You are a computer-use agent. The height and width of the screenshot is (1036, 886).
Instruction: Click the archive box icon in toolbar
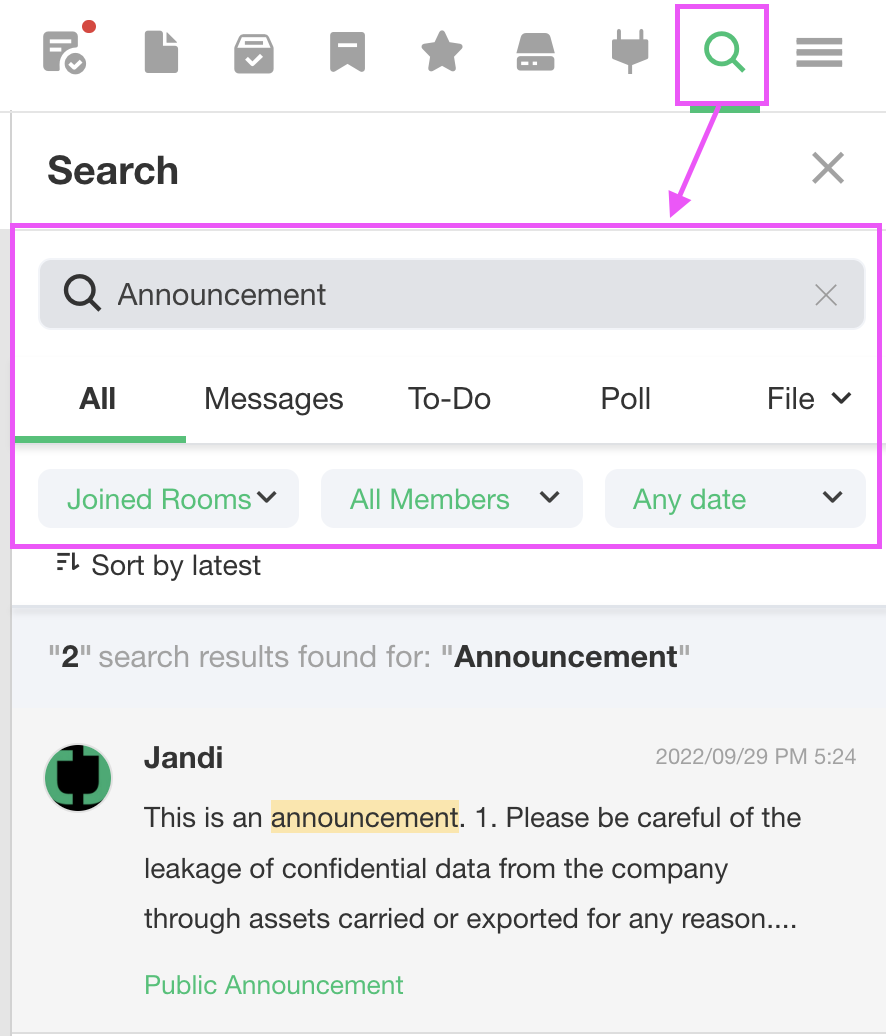[x=254, y=53]
